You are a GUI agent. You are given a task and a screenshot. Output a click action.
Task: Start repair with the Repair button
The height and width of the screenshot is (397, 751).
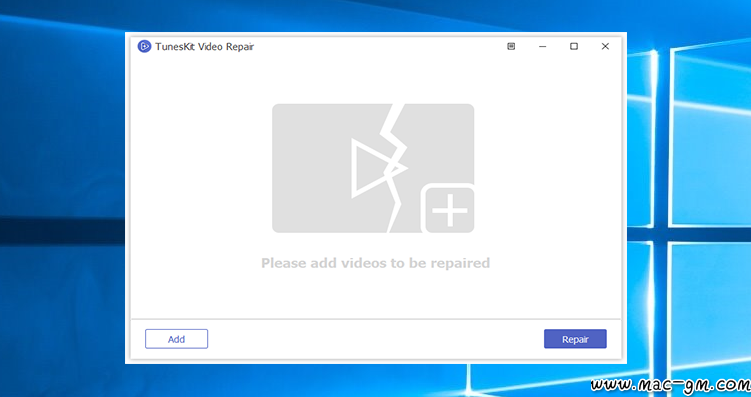pyautogui.click(x=575, y=339)
